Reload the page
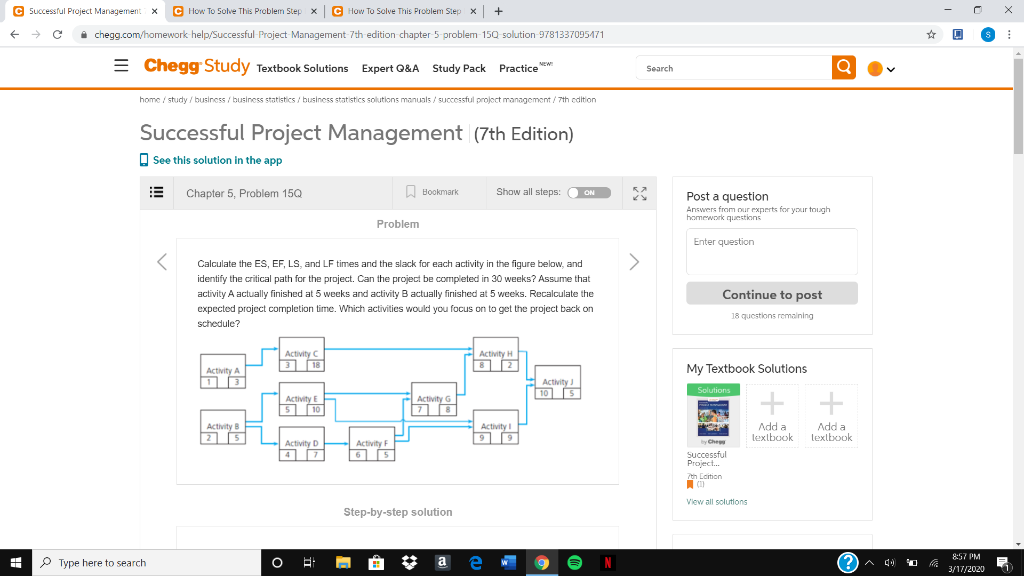 tap(57, 35)
